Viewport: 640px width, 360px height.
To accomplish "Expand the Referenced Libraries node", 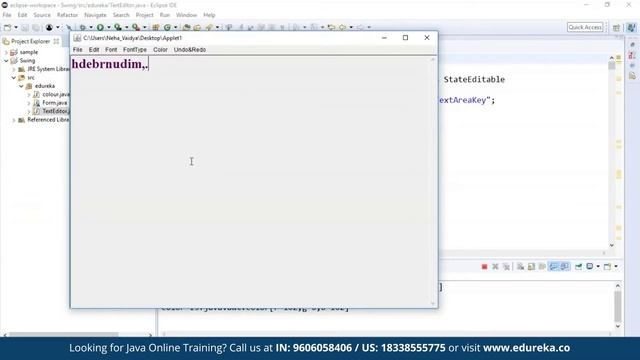I will coord(14,120).
